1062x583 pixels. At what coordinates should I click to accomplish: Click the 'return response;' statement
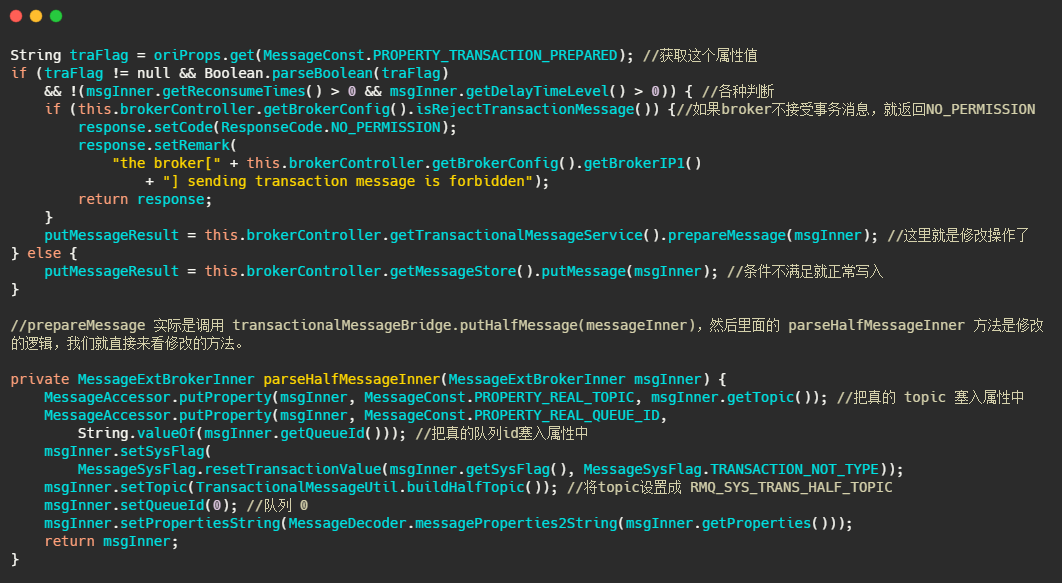coord(145,199)
